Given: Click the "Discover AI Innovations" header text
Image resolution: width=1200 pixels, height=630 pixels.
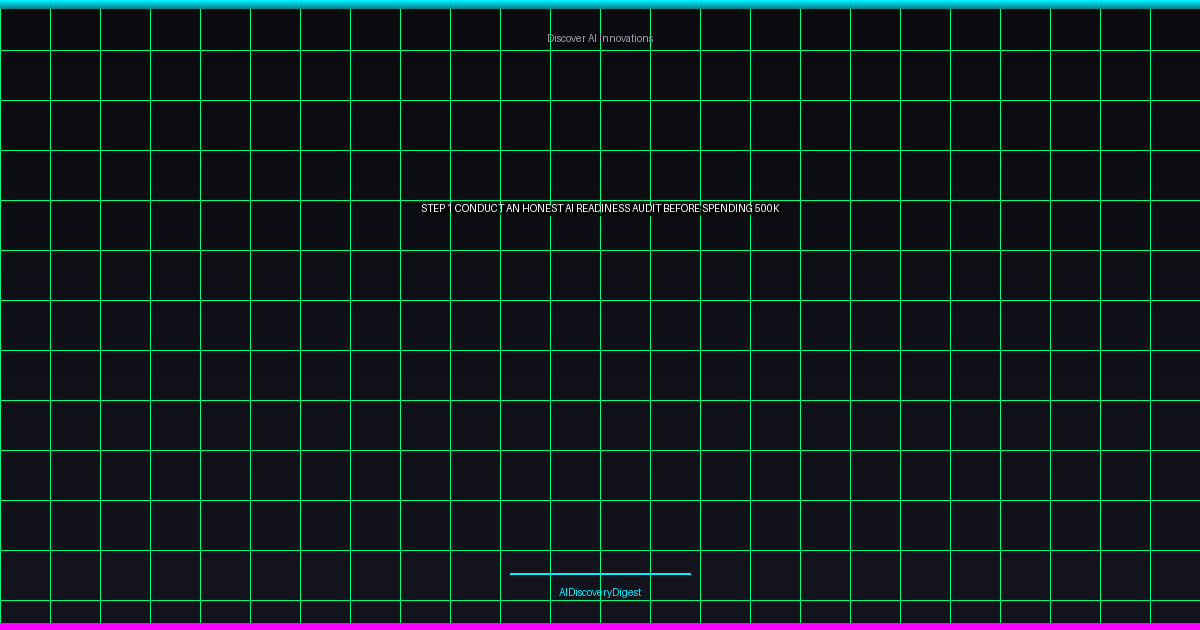Looking at the screenshot, I should pyautogui.click(x=600, y=38).
